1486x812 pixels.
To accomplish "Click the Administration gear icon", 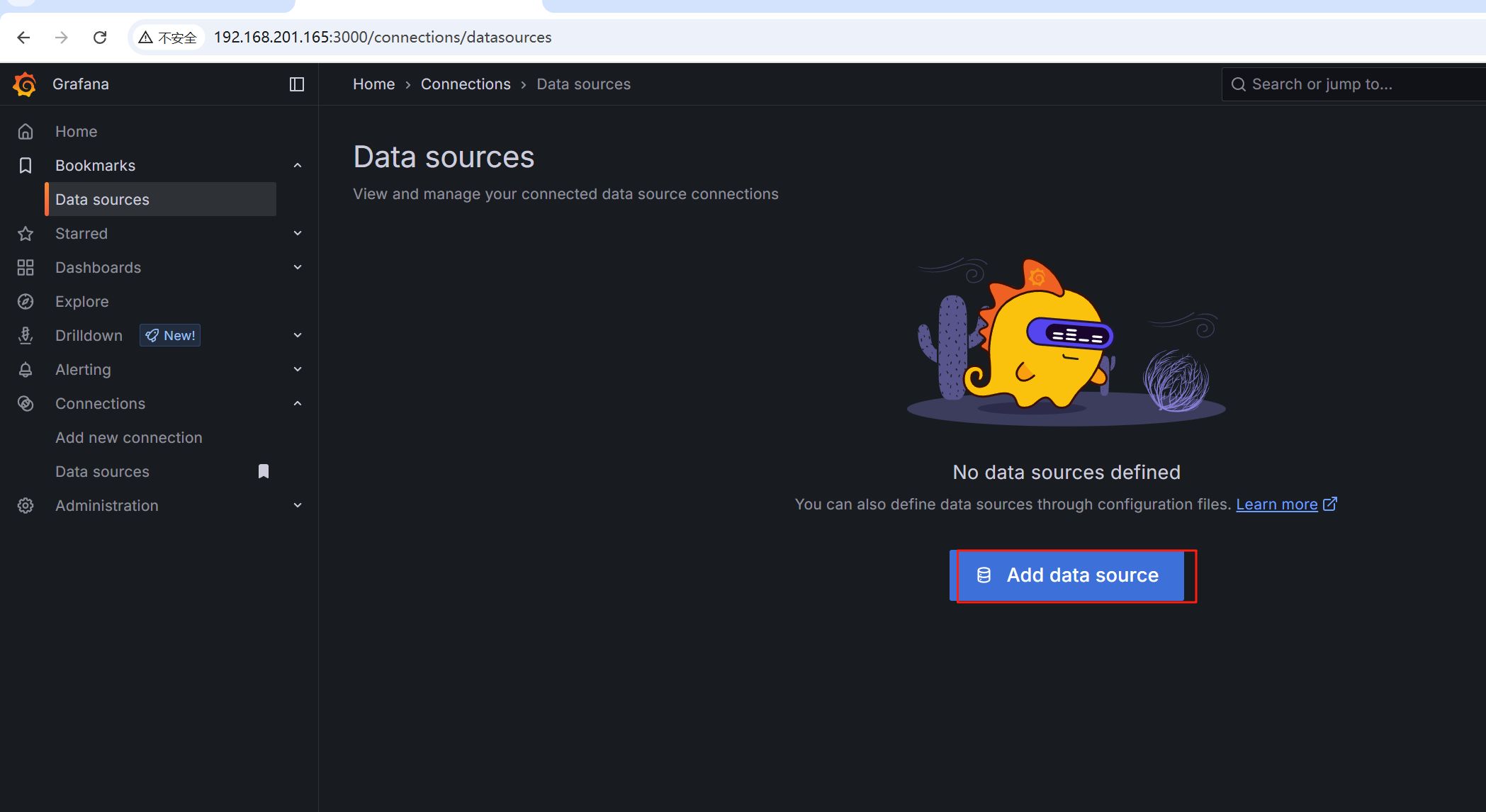I will pos(26,506).
